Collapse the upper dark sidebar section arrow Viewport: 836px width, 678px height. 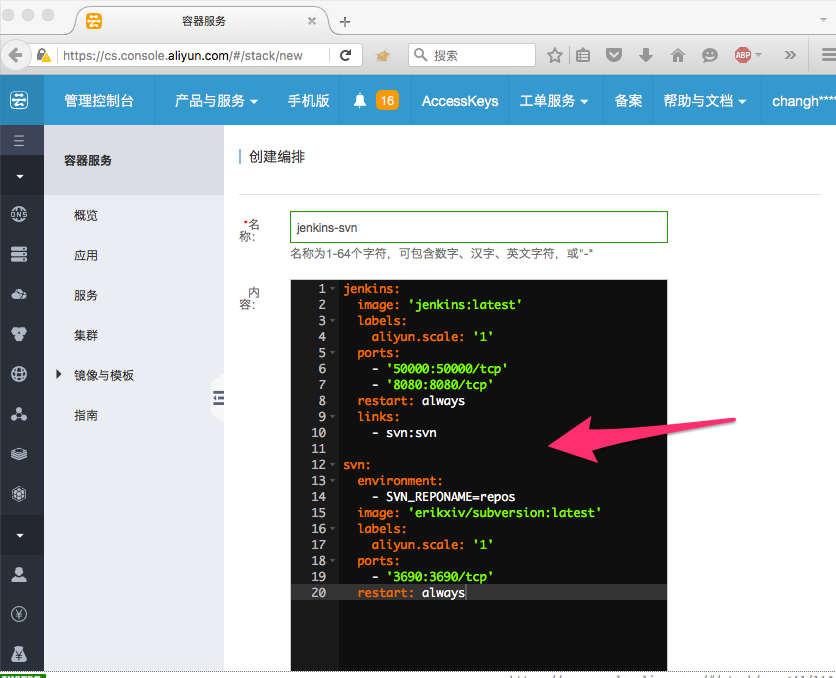20,176
